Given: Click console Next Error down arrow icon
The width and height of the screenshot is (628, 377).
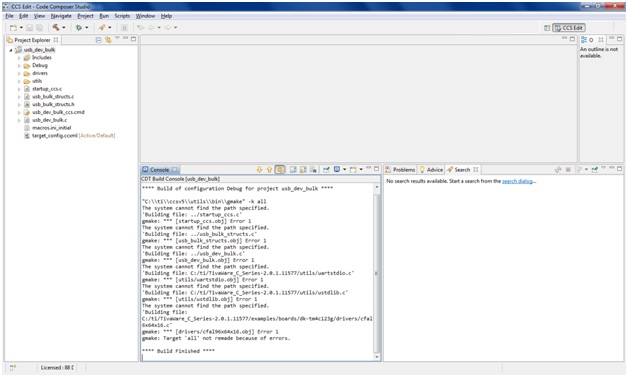Looking at the screenshot, I should tap(260, 169).
